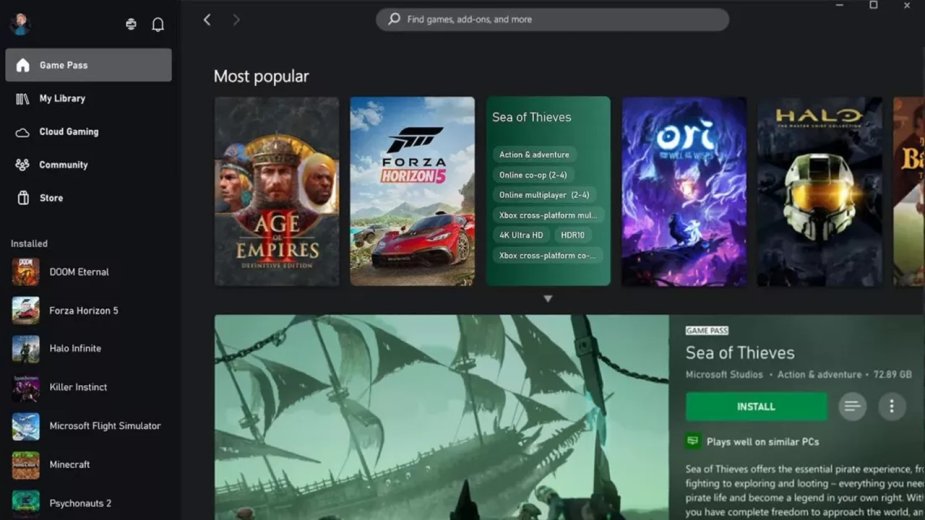Click the Store bag icon

point(23,198)
